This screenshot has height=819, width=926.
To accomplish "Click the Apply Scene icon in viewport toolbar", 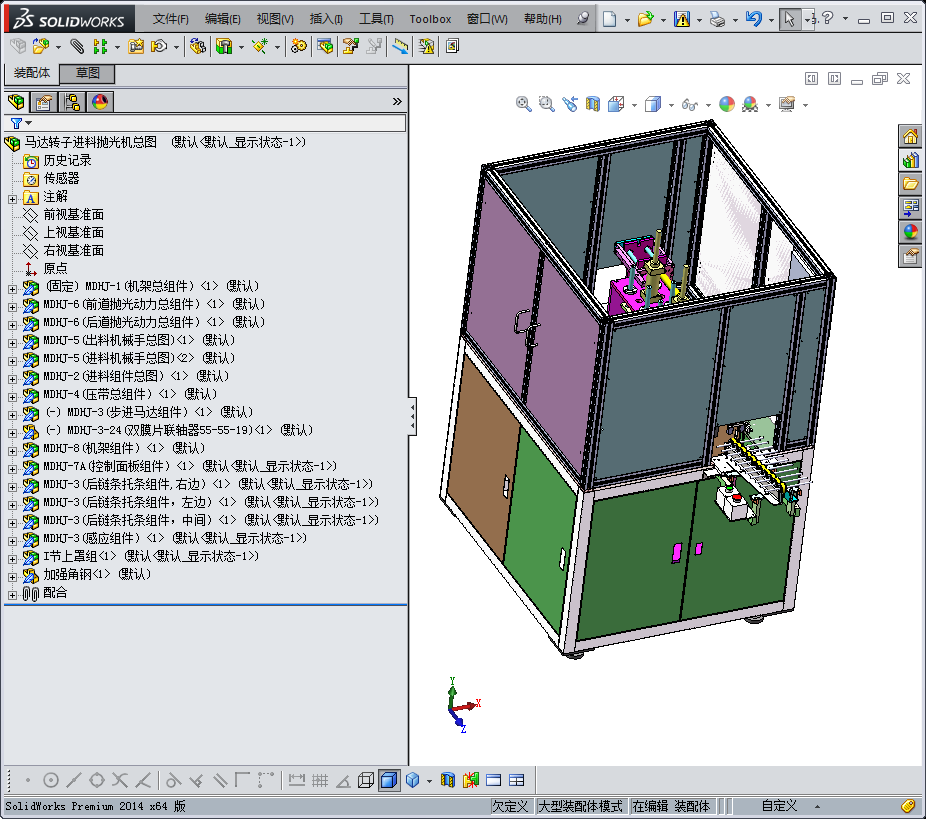I will pyautogui.click(x=750, y=105).
